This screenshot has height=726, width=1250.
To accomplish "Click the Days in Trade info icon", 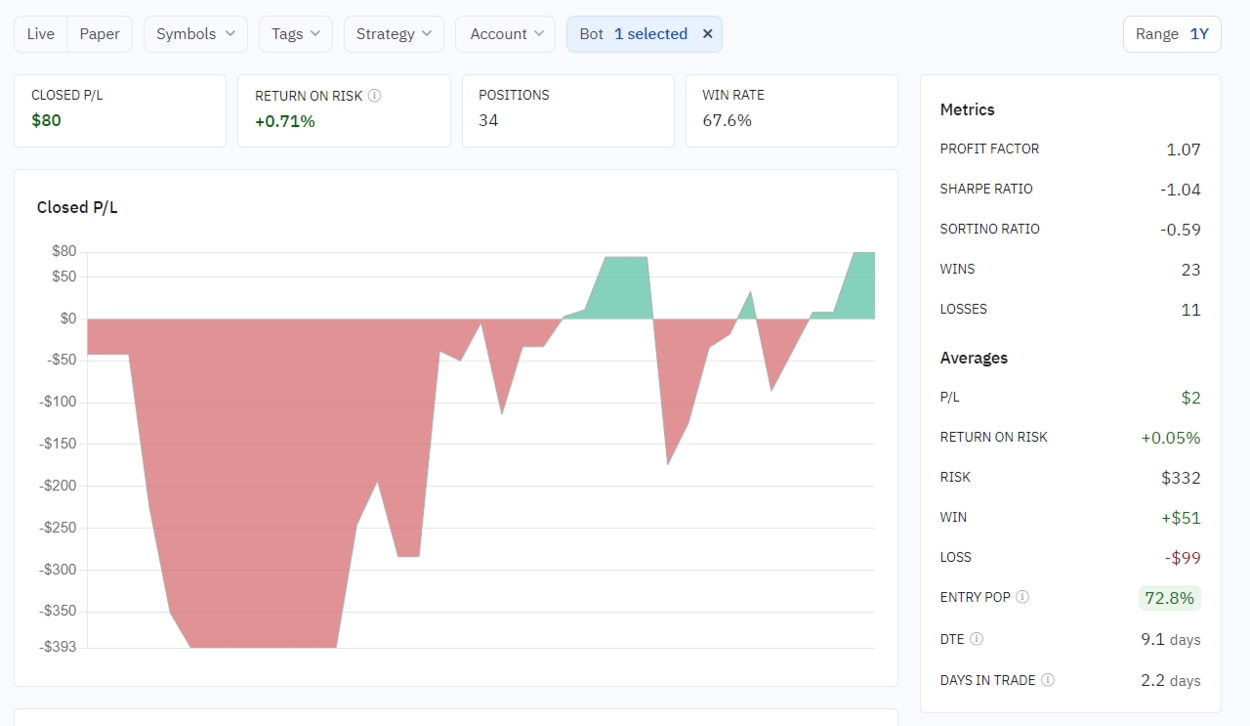I will tap(1048, 680).
